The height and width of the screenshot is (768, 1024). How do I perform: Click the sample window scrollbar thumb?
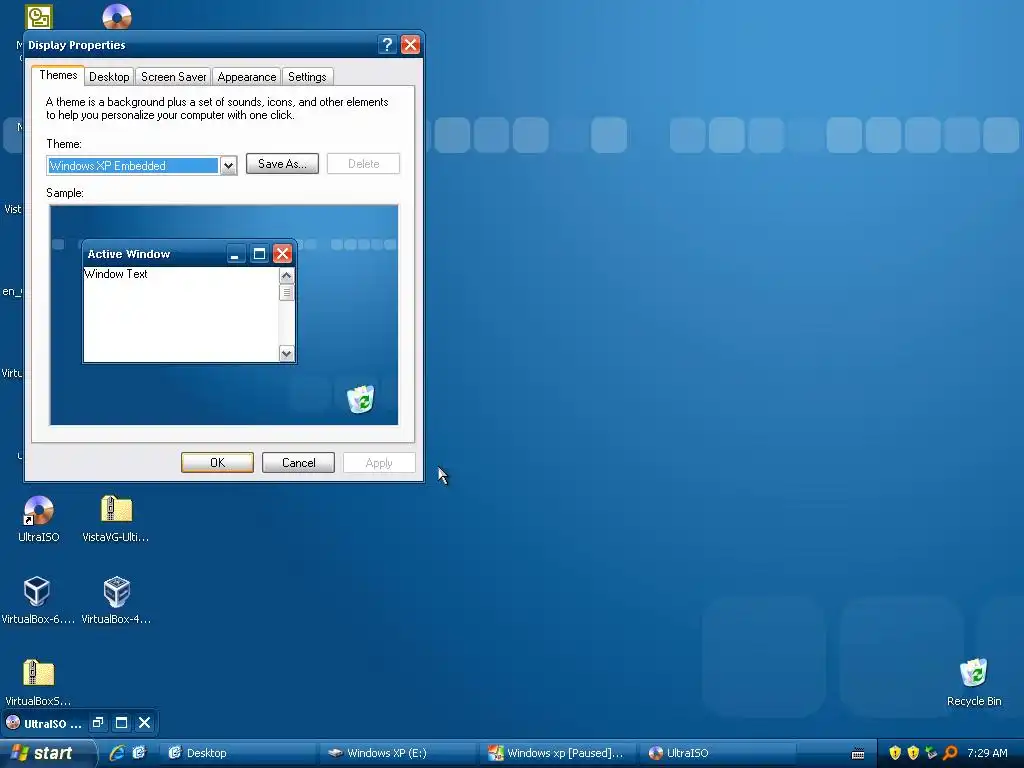click(x=286, y=293)
